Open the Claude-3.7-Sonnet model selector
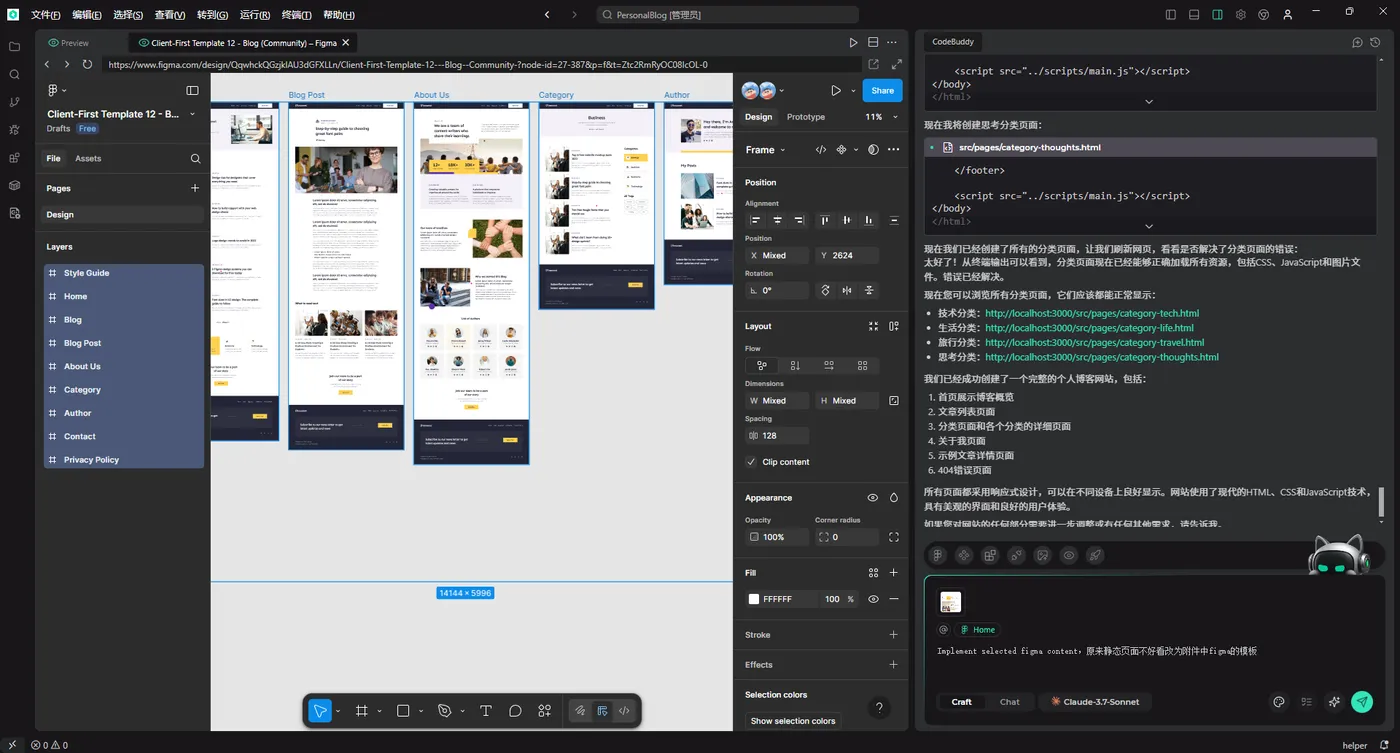Viewport: 1400px width, 753px height. point(1096,702)
